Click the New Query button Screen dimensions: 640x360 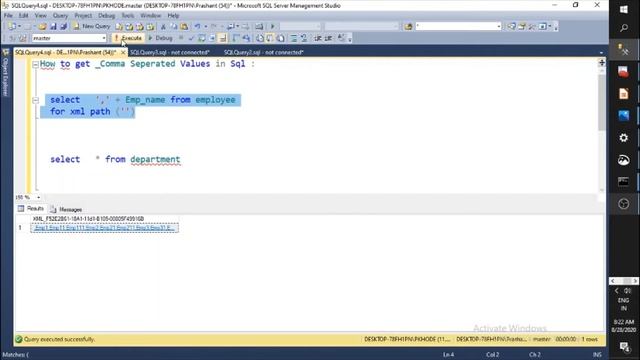click(x=92, y=26)
